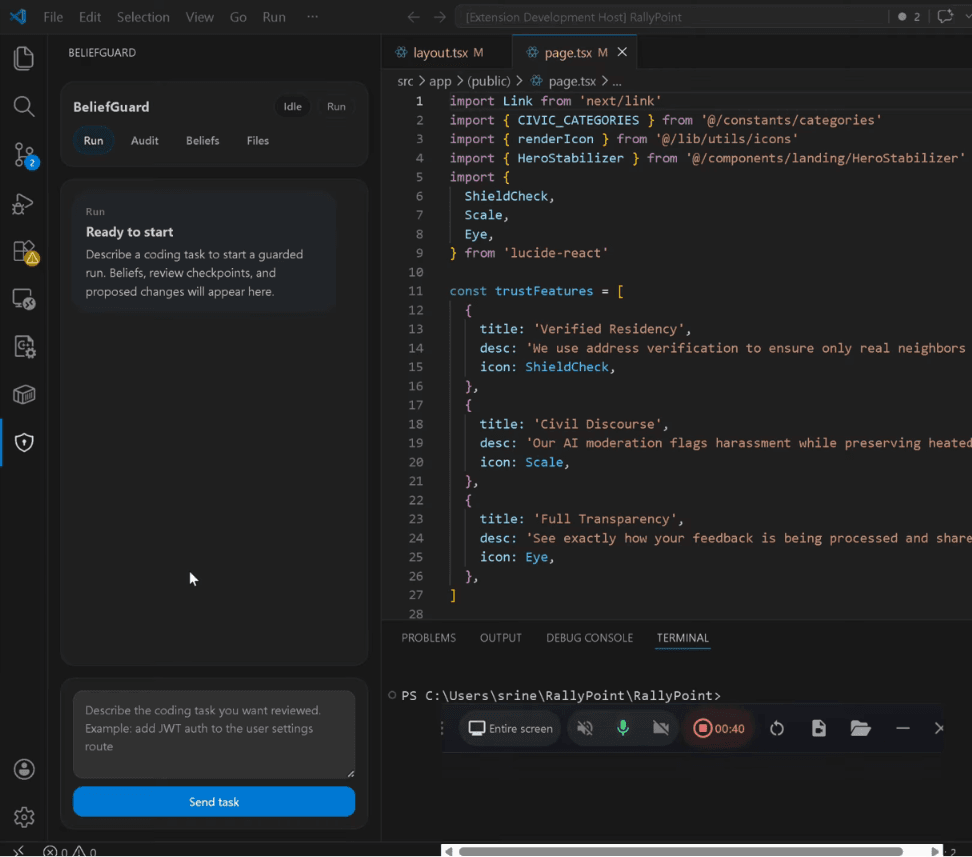The image size is (972, 857).
Task: Select BeliefGuard Files tab
Action: pos(258,141)
